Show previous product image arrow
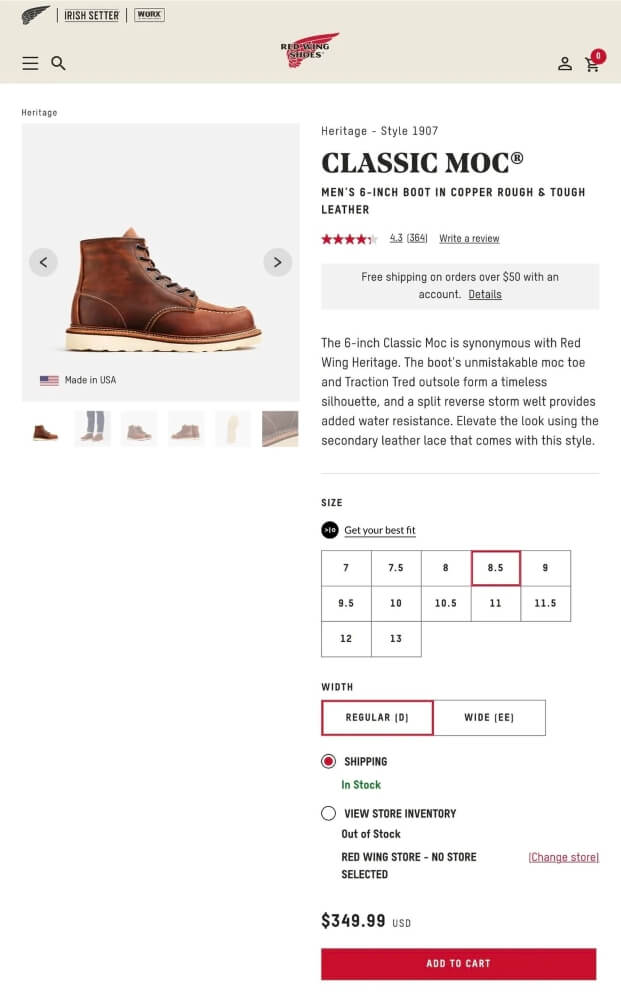The height and width of the screenshot is (1000, 621). pyautogui.click(x=43, y=262)
